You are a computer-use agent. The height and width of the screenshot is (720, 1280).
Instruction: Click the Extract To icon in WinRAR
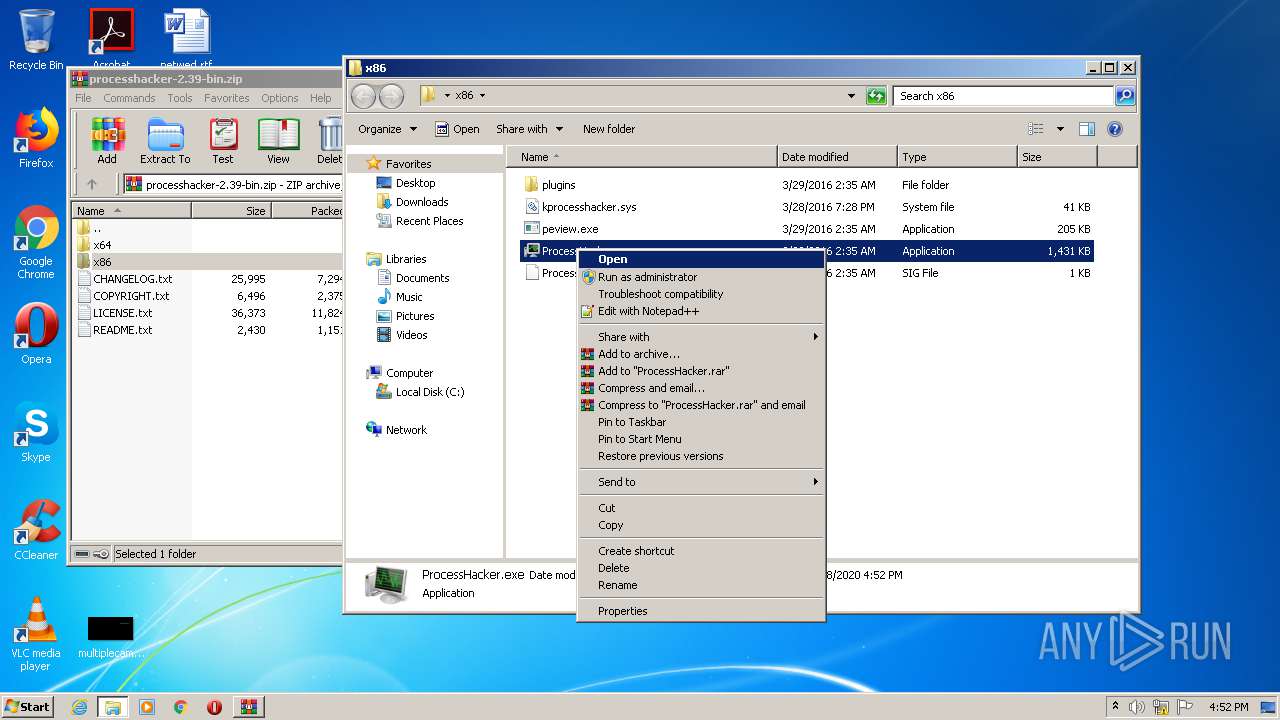point(165,141)
